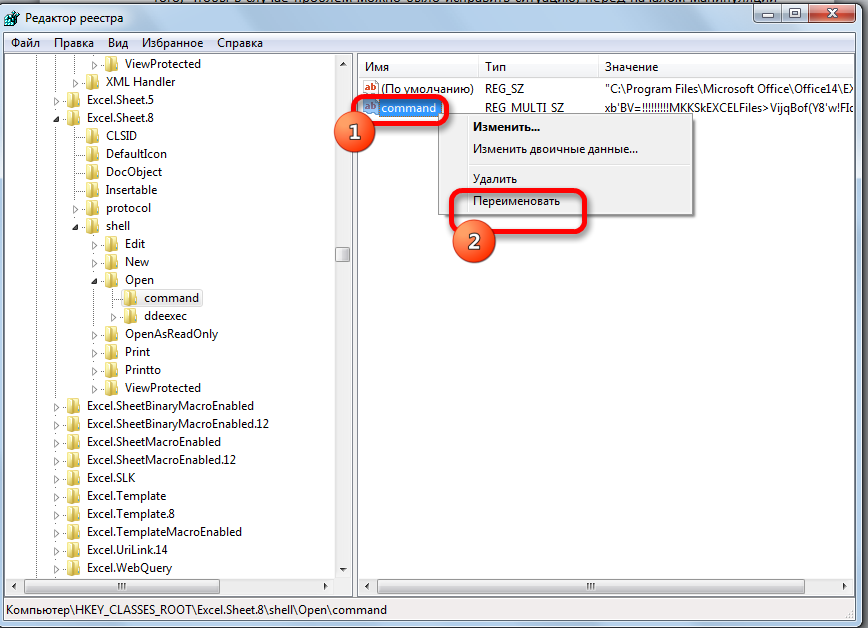Click tree pane scroll down arrow
This screenshot has height=628, width=868.
tap(343, 570)
